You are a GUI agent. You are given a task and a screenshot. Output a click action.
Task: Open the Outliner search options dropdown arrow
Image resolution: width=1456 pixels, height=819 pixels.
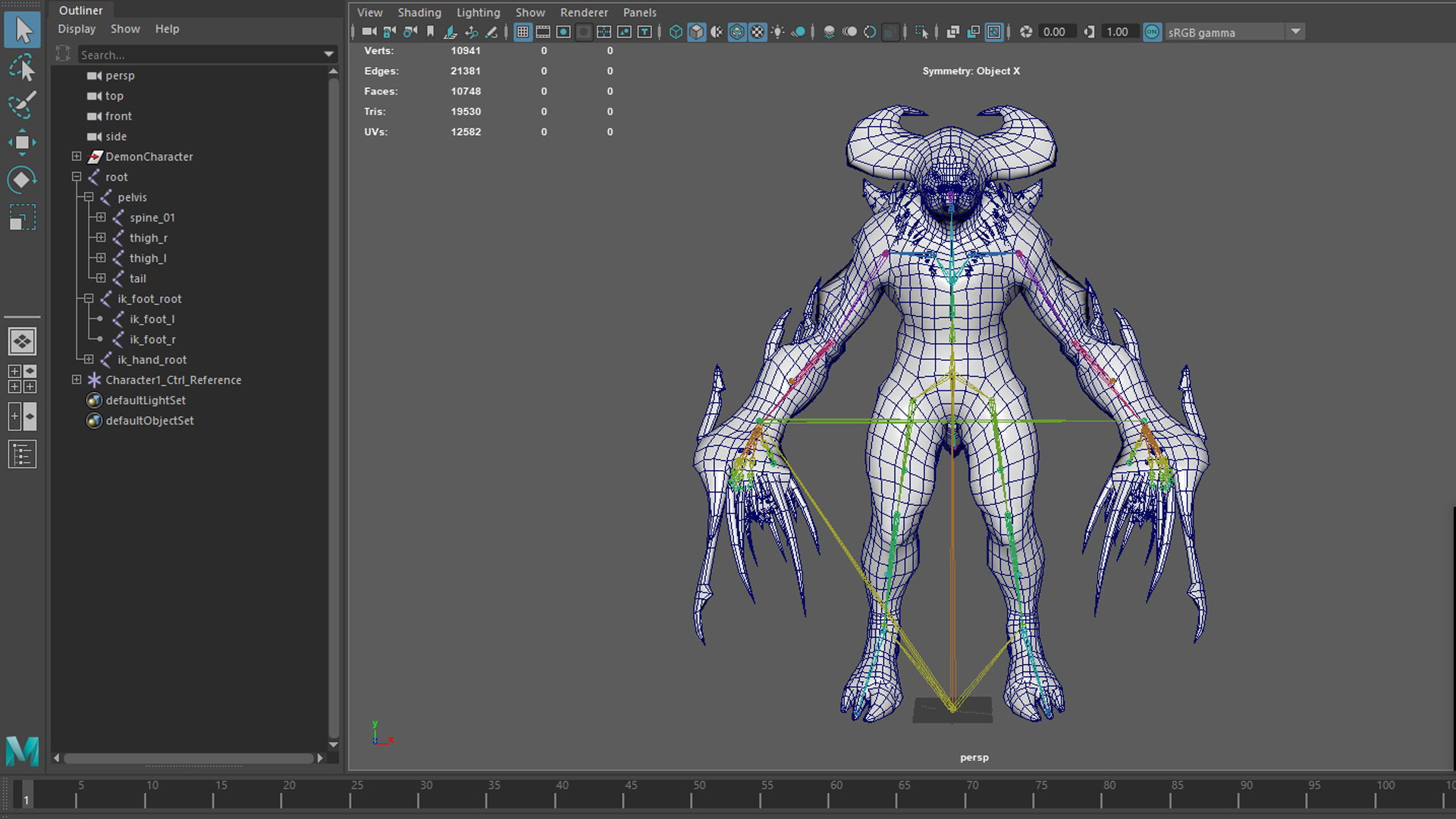(x=328, y=55)
